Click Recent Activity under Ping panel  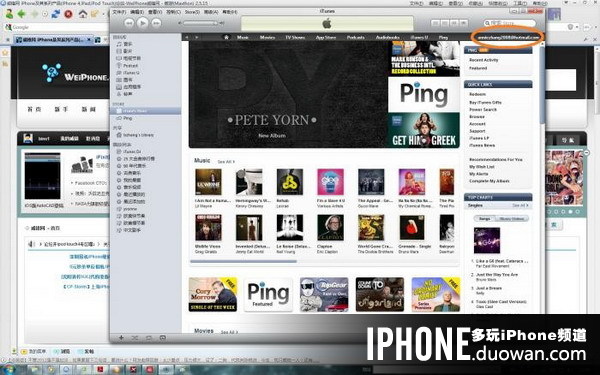(x=484, y=60)
